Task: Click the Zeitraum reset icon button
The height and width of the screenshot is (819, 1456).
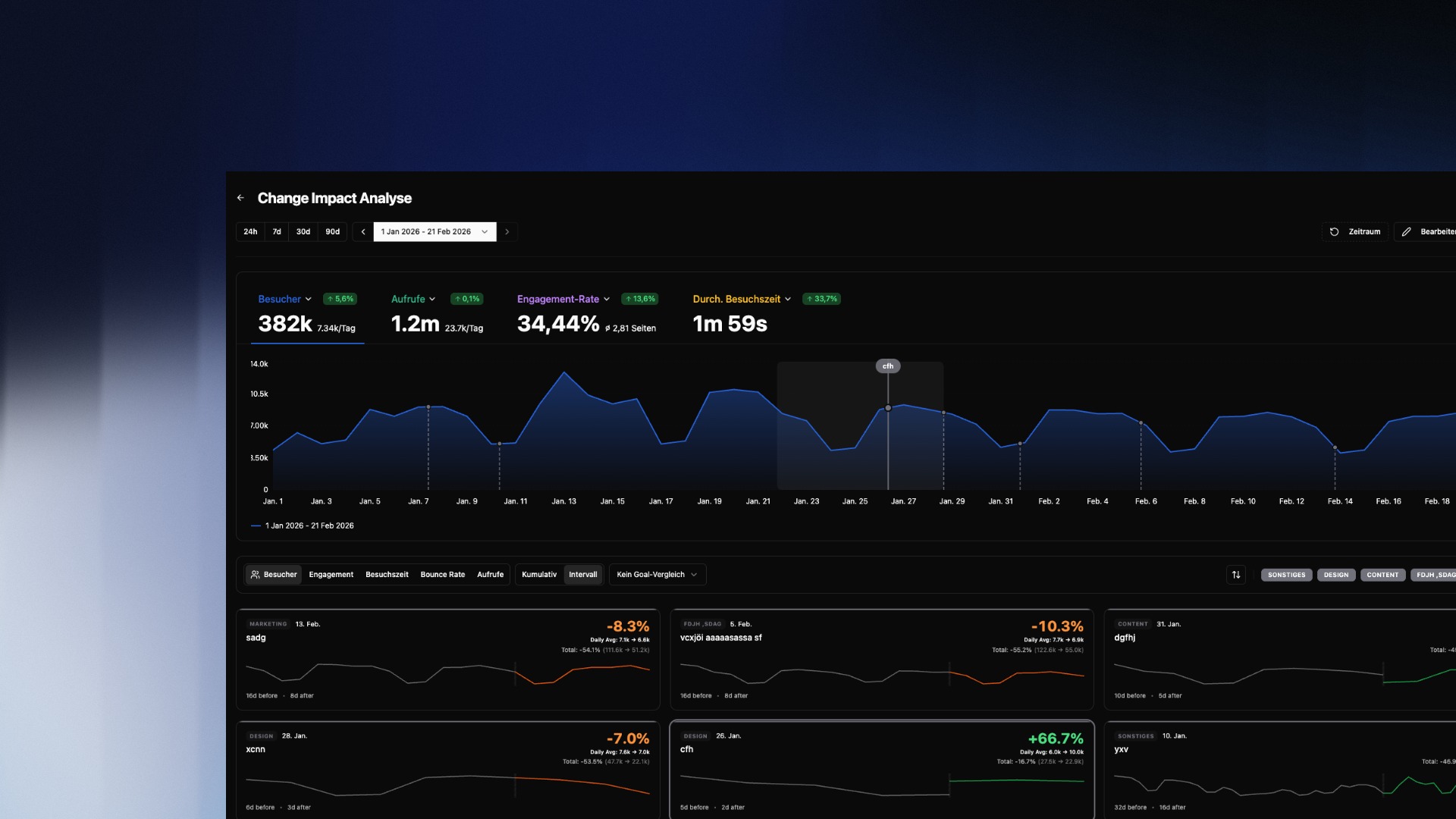Action: (x=1335, y=232)
